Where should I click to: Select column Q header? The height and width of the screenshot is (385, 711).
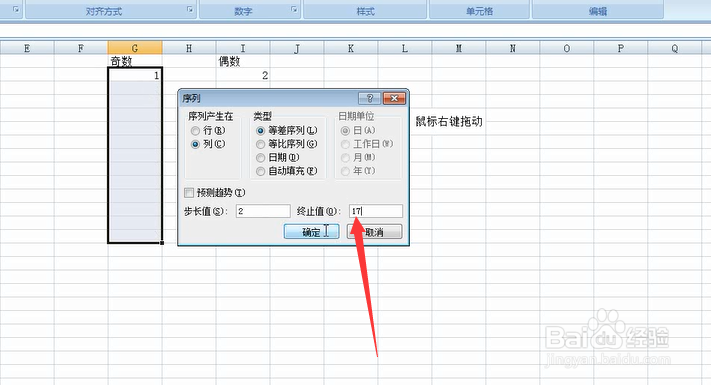click(x=674, y=48)
